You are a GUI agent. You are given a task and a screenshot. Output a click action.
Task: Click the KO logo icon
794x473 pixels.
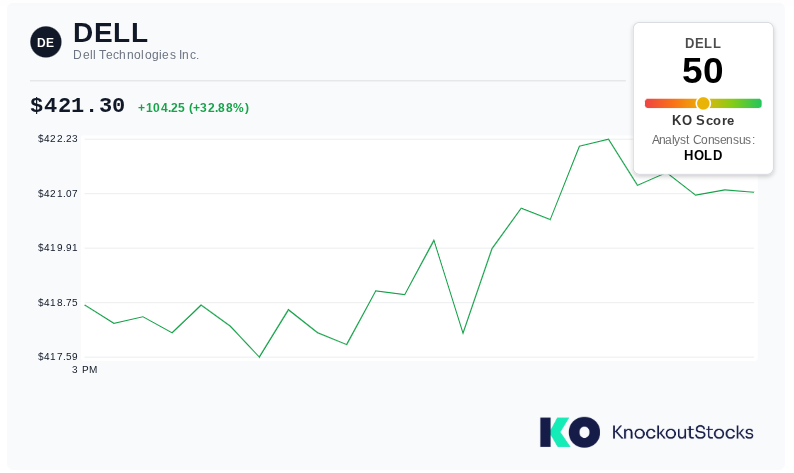pyautogui.click(x=570, y=432)
